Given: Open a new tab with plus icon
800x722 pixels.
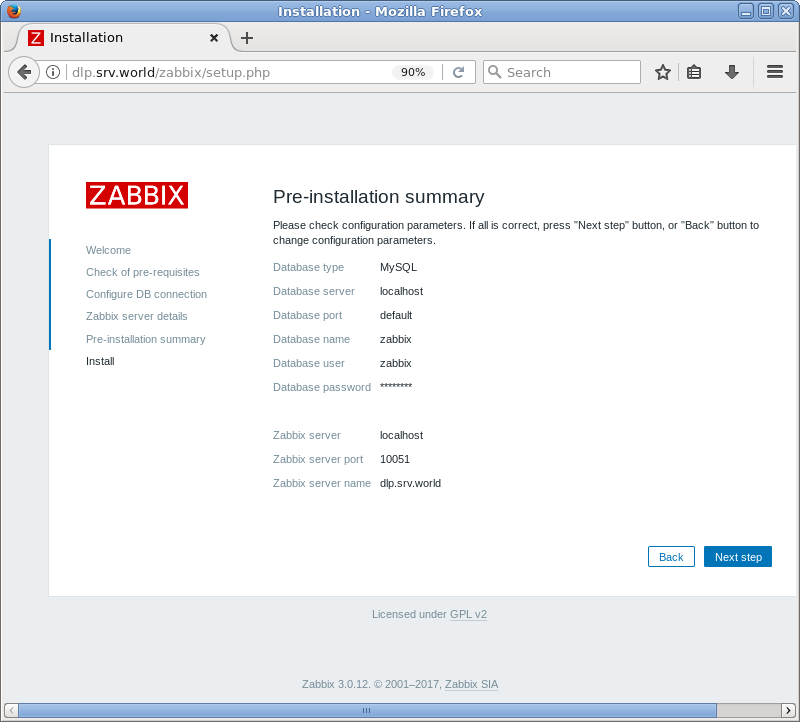Looking at the screenshot, I should 247,38.
